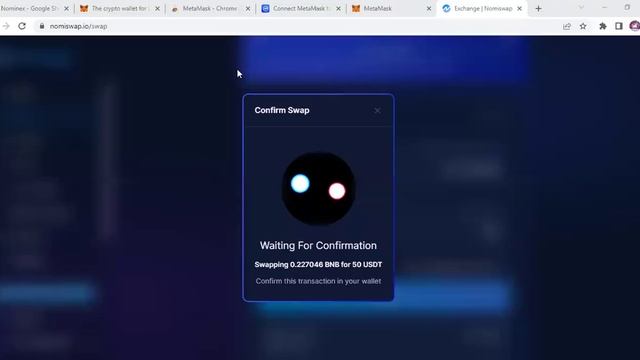Image resolution: width=640 pixels, height=360 pixels.
Task: Go forward in browser history
Action: click(x=6, y=26)
